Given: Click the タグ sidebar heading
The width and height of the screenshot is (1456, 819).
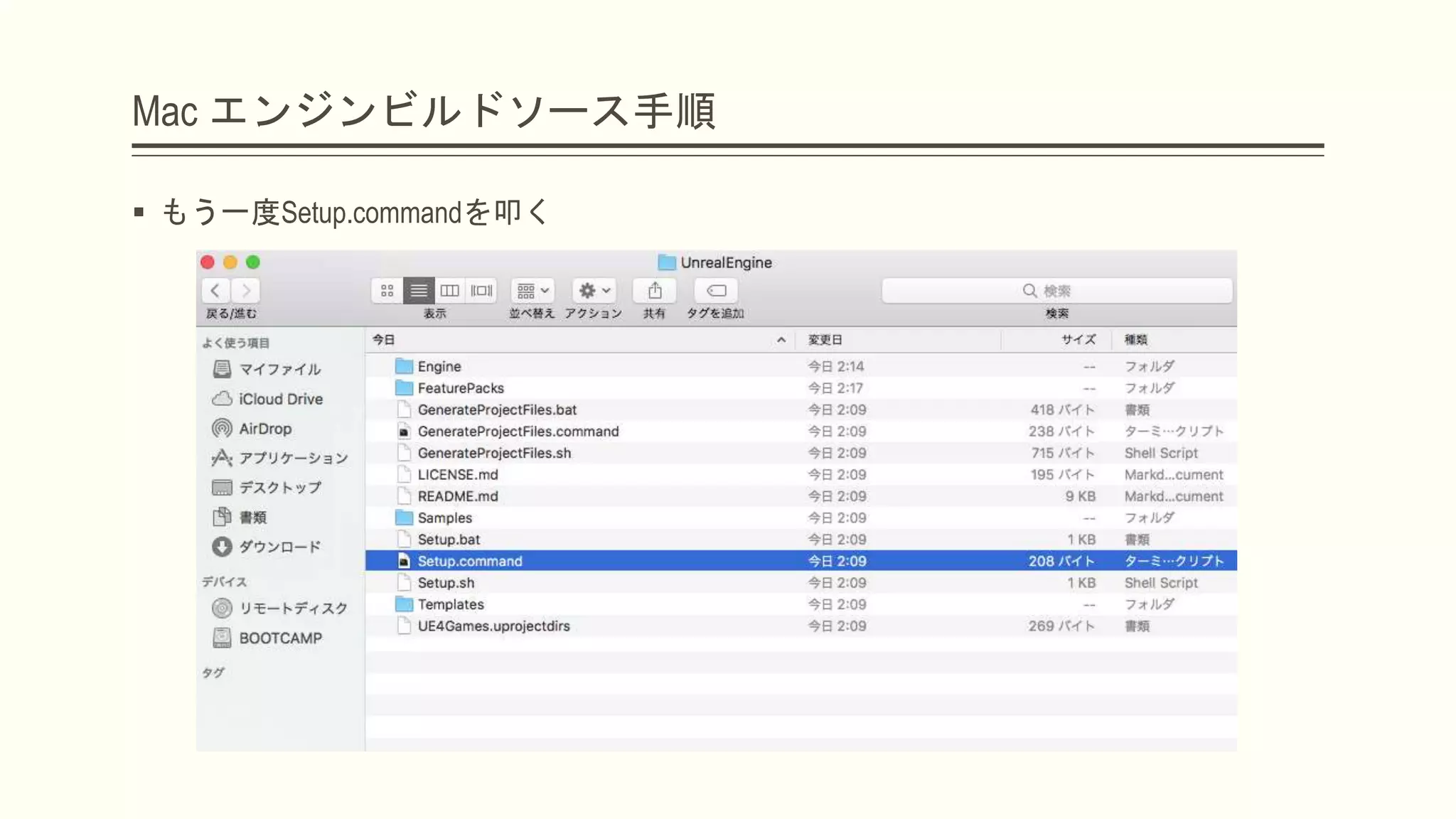Looking at the screenshot, I should (x=213, y=673).
